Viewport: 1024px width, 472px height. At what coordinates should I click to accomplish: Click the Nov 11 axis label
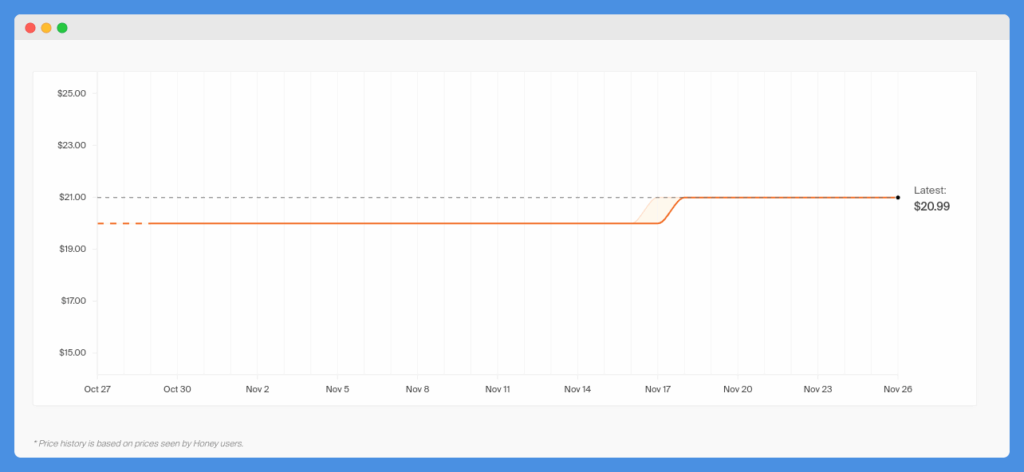point(498,389)
